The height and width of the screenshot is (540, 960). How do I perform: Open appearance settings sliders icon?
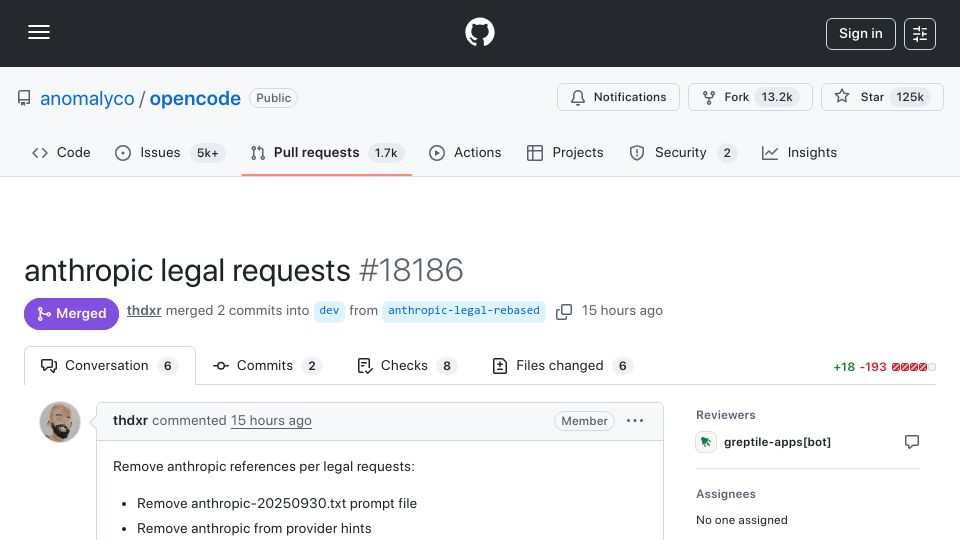coord(920,34)
